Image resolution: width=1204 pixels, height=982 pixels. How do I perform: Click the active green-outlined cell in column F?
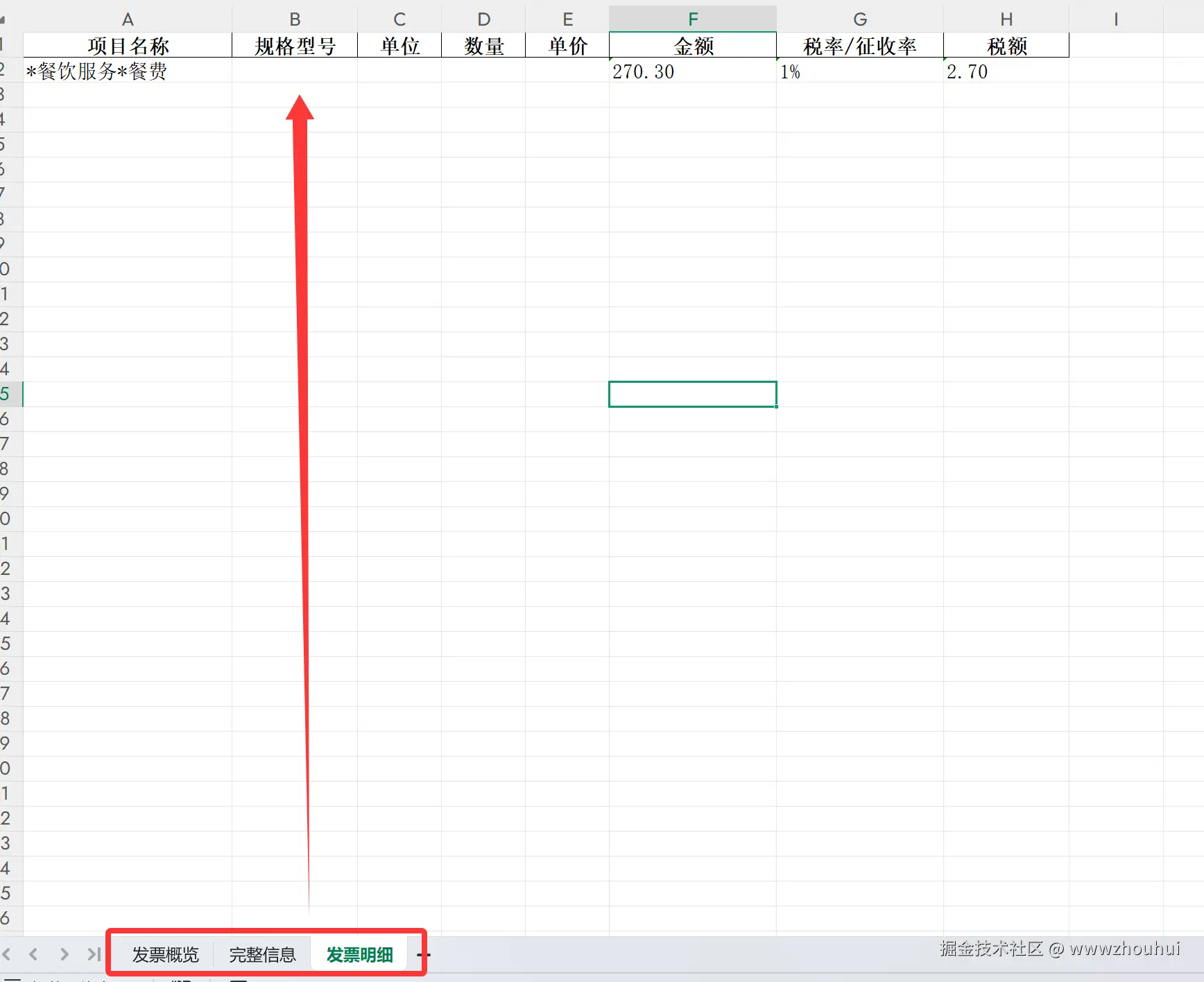click(693, 394)
